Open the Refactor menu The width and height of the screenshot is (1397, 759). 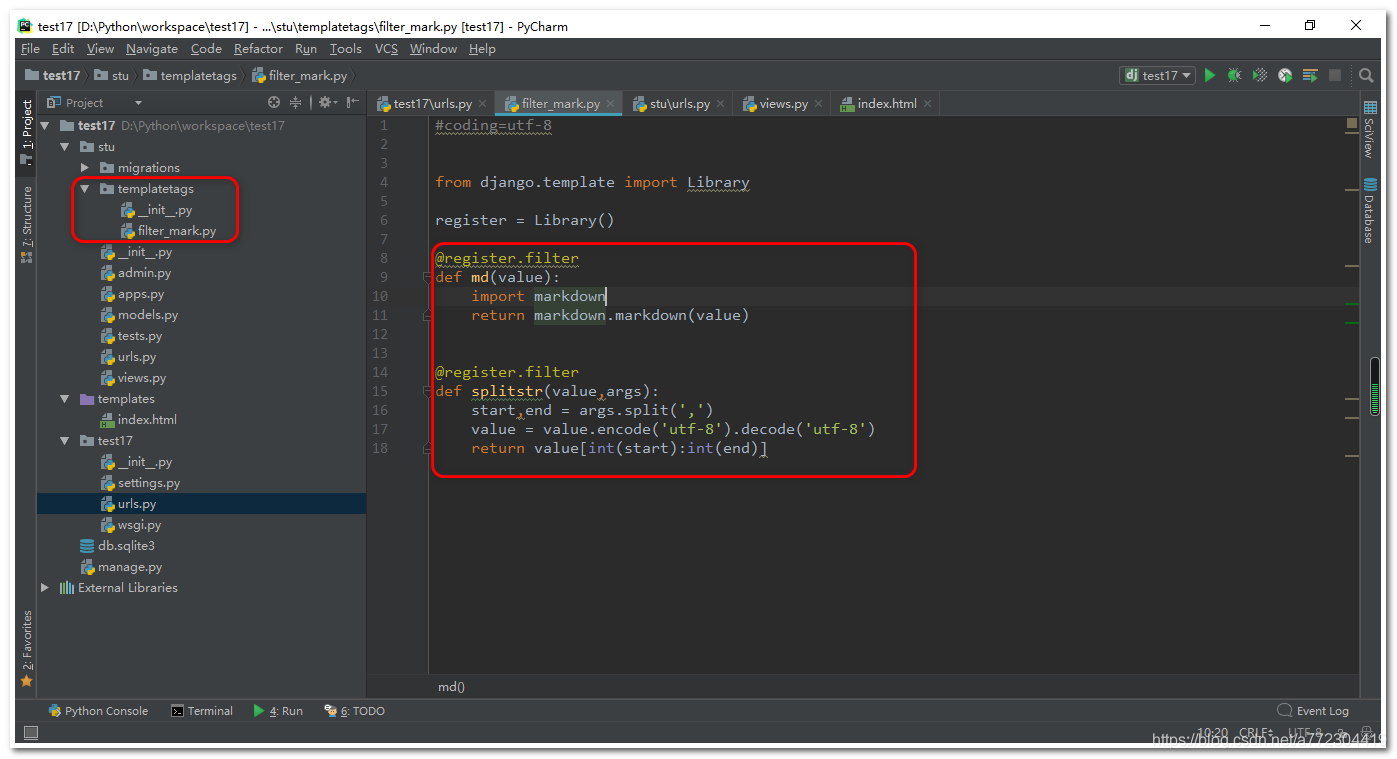(258, 48)
